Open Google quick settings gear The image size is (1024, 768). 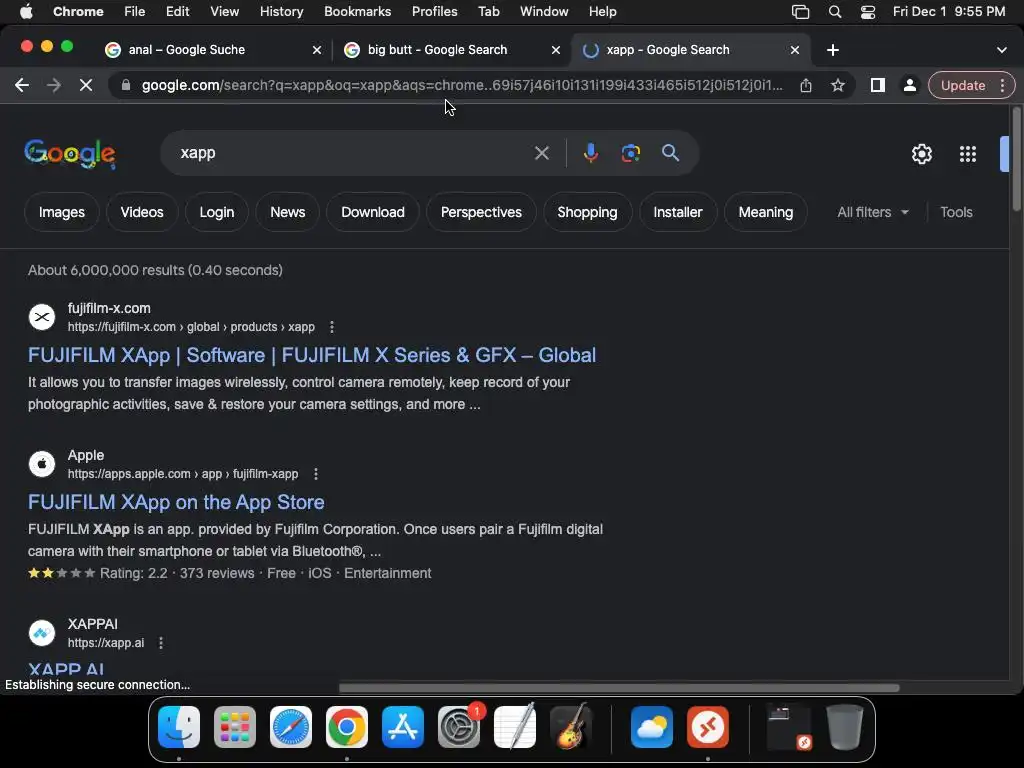(x=921, y=154)
